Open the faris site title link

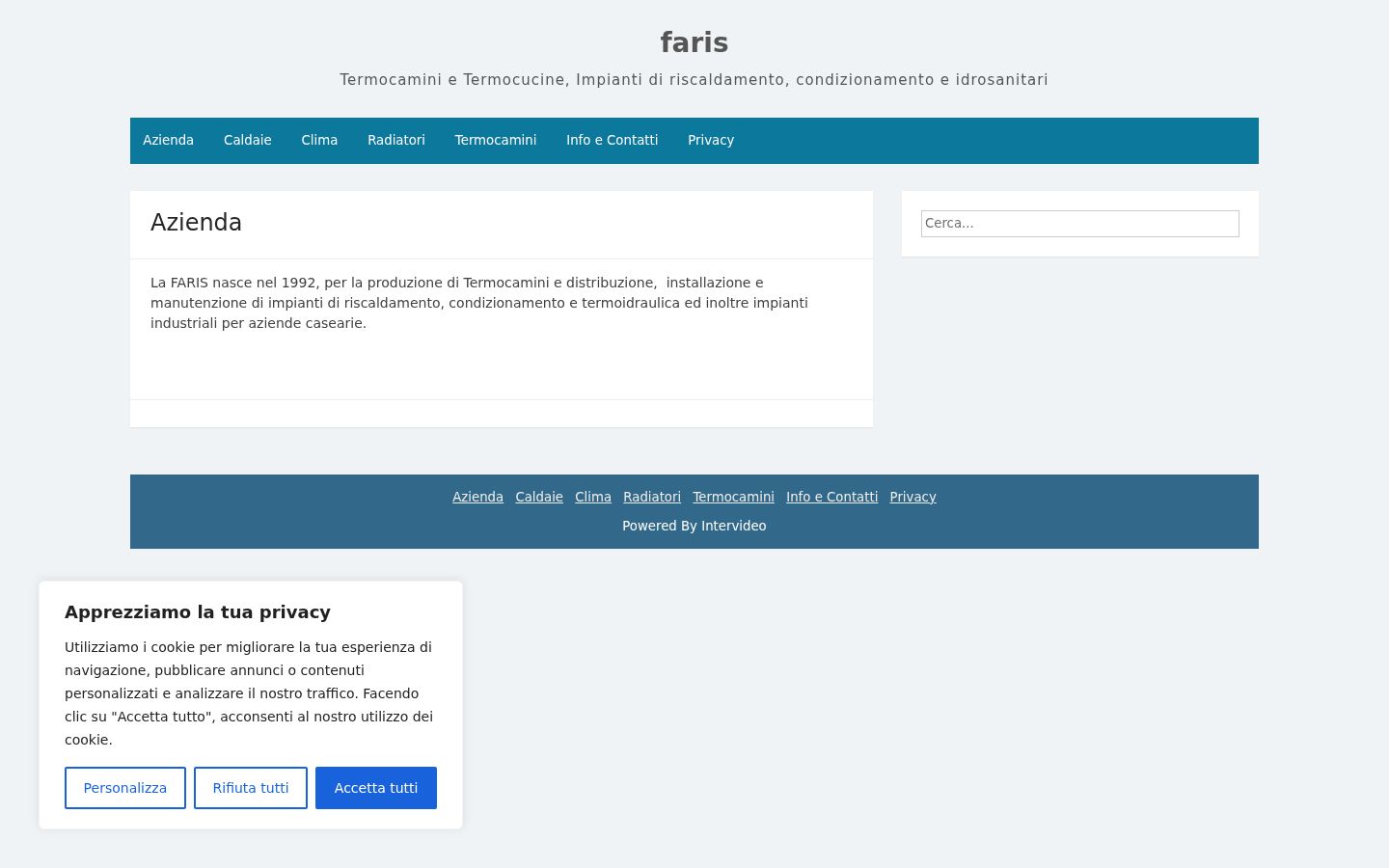pyautogui.click(x=694, y=42)
